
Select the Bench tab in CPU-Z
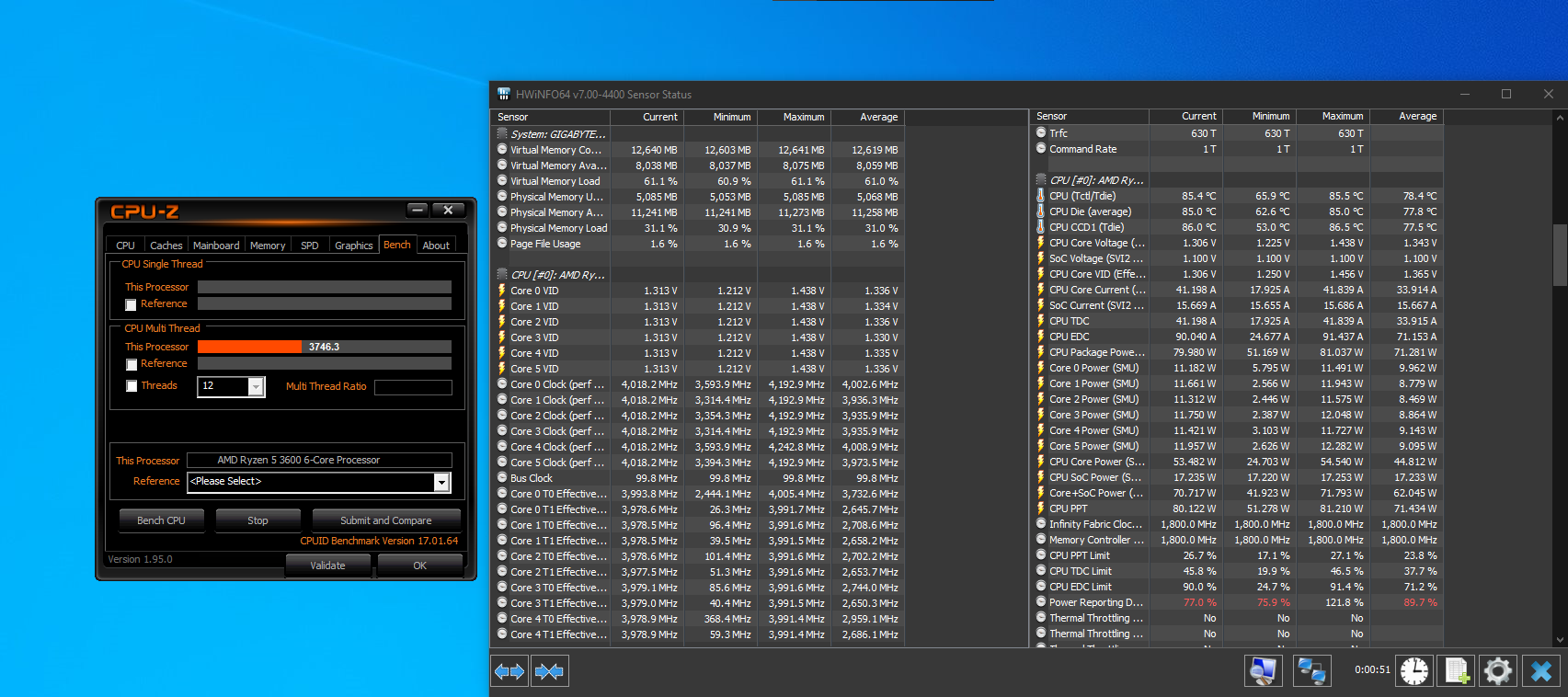(x=397, y=245)
